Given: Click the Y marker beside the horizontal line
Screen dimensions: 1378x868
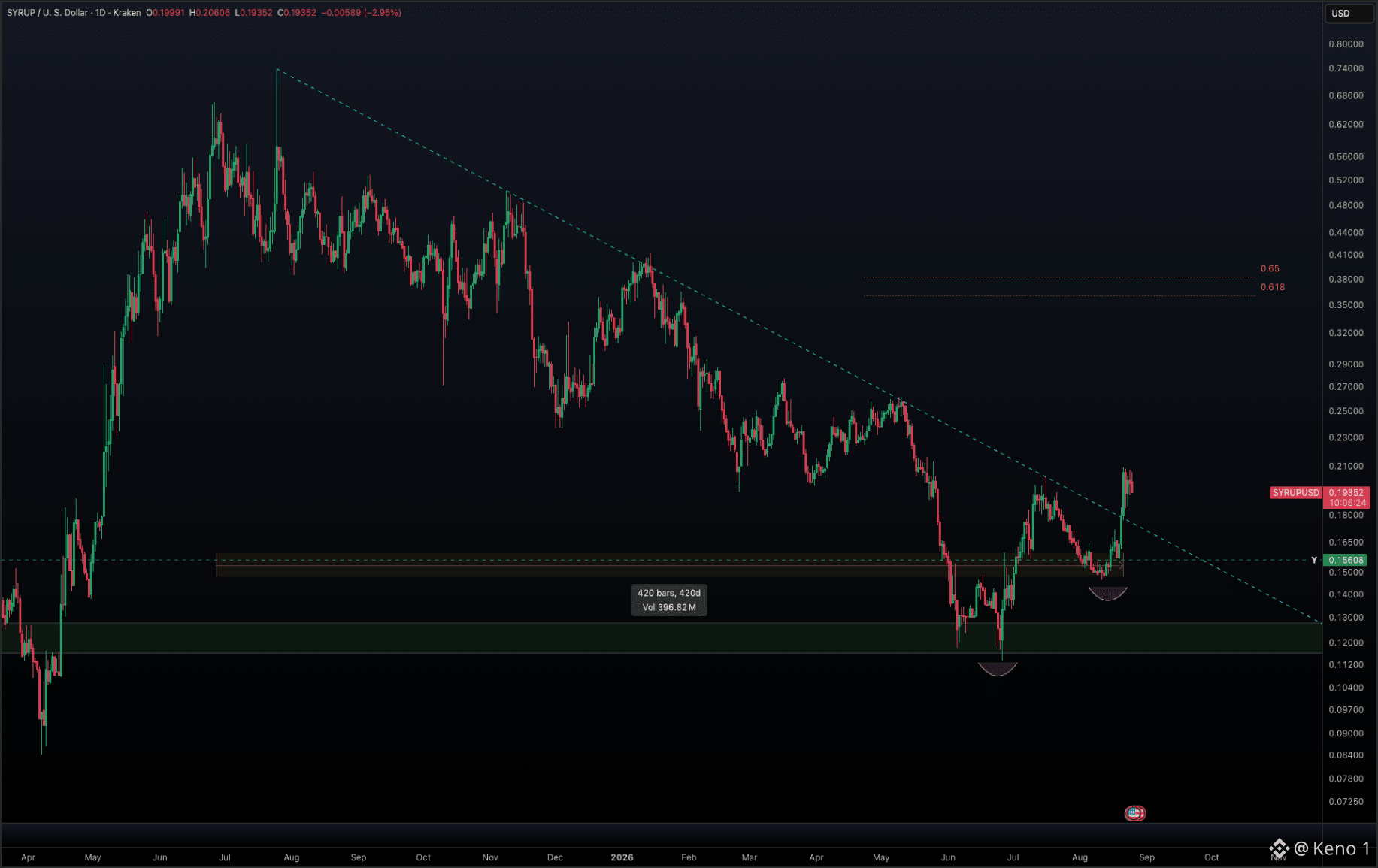Looking at the screenshot, I should [x=1314, y=560].
